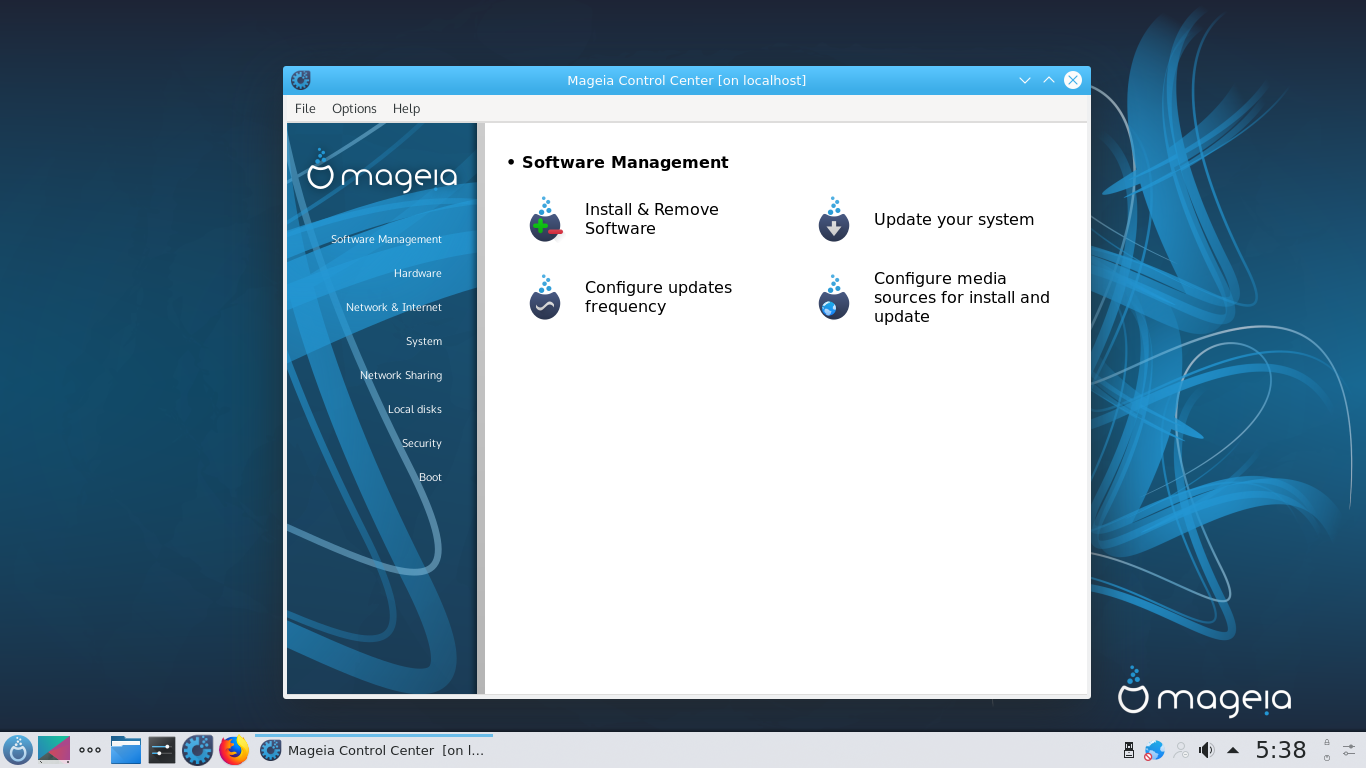
Task: Launch Firefox from the taskbar
Action: pyautogui.click(x=234, y=750)
